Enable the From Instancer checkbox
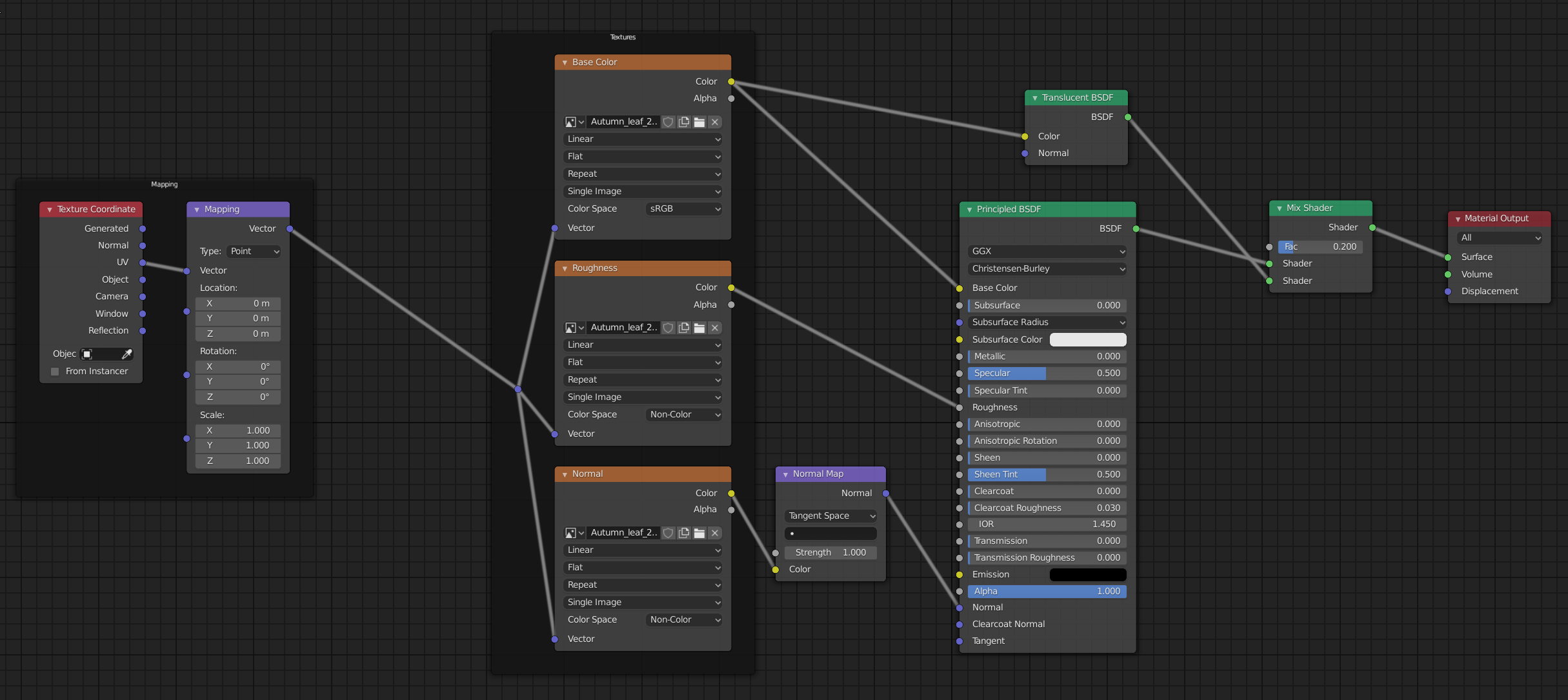 (55, 372)
